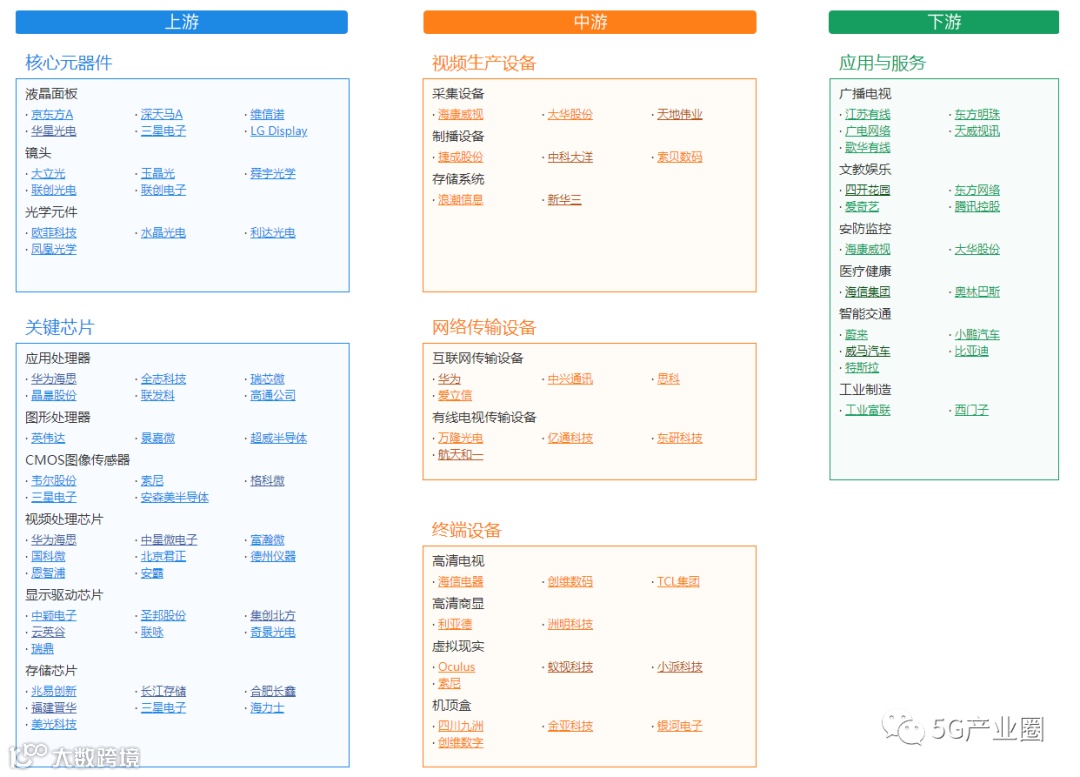Screen dimensions: 1080x777
Task: Open the 深天马A link
Action: (x=162, y=114)
